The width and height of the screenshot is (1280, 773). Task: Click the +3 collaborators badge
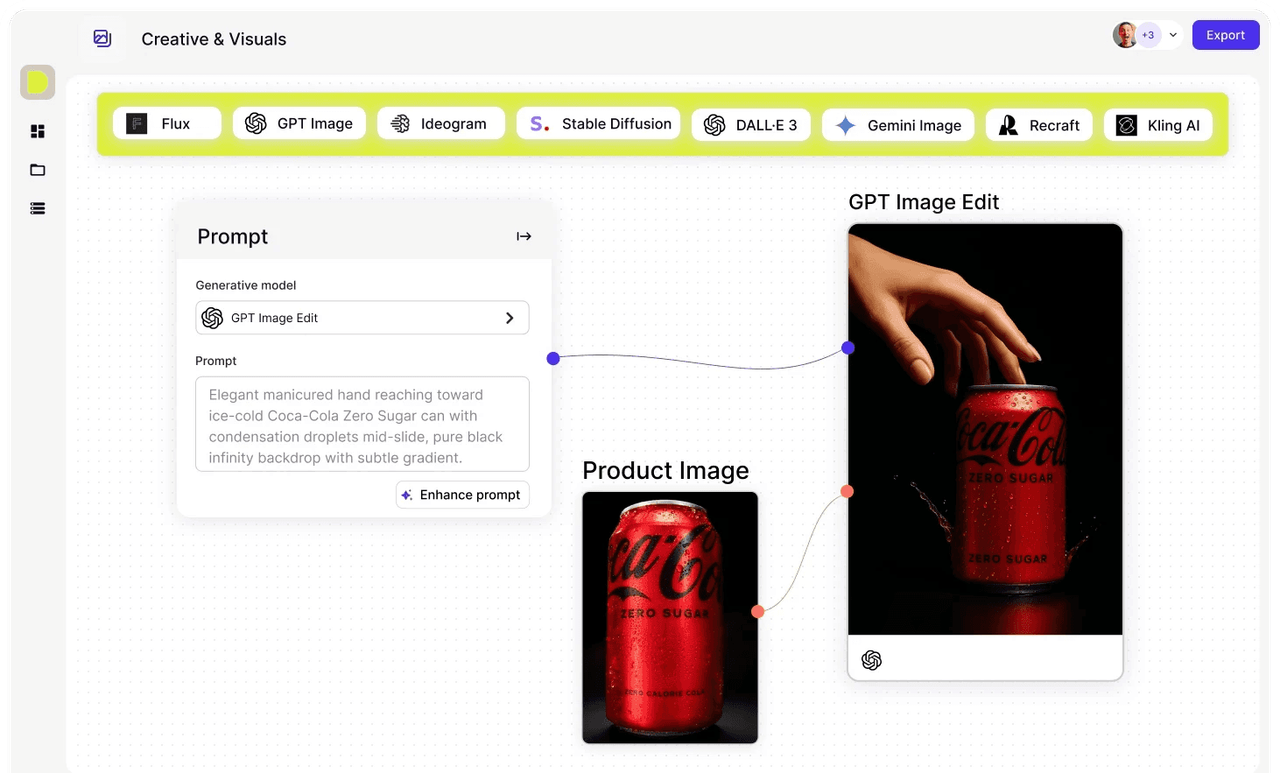[1148, 35]
